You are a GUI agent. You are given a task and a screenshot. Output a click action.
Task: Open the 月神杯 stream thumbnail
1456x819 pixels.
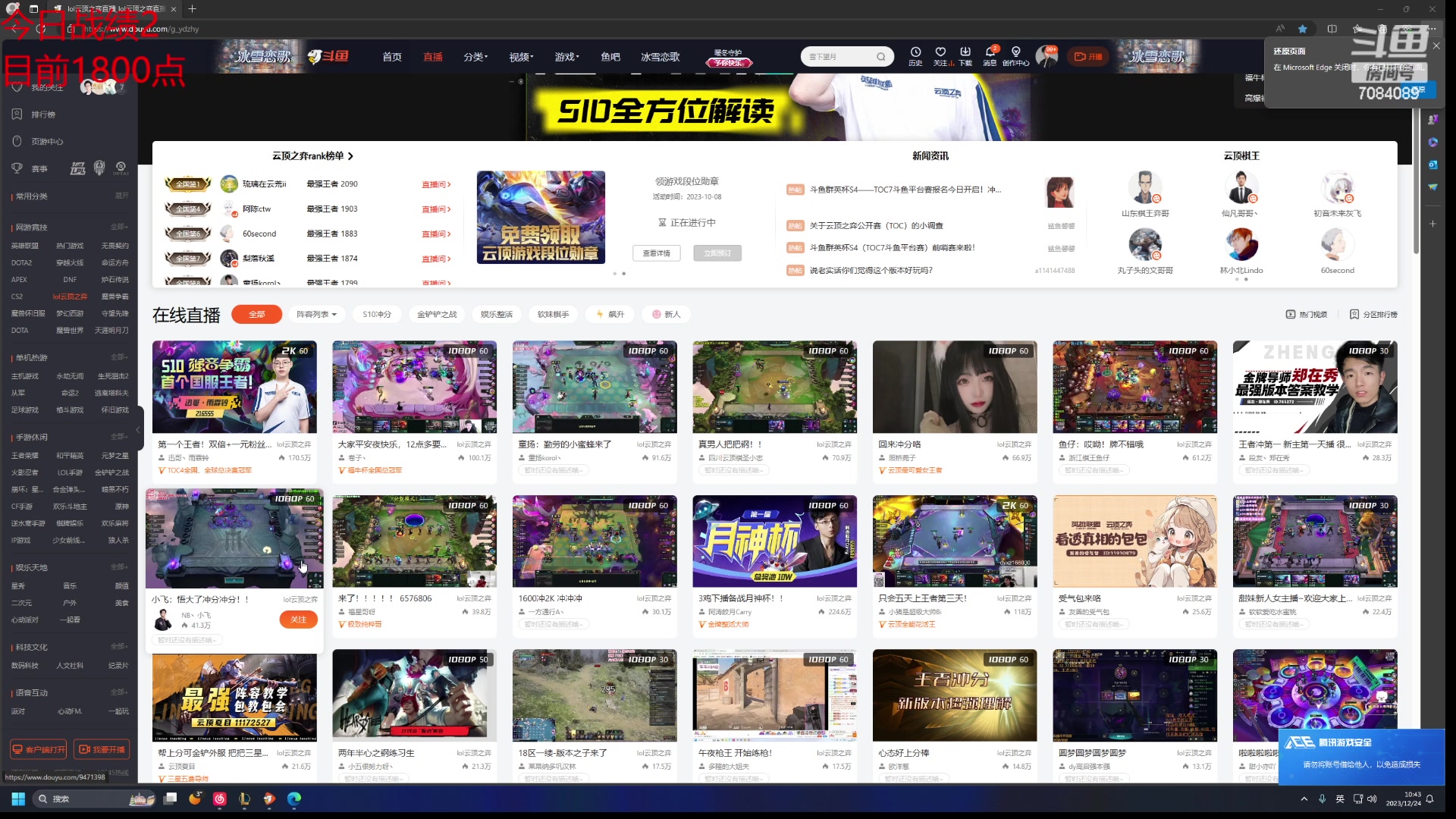coord(774,541)
